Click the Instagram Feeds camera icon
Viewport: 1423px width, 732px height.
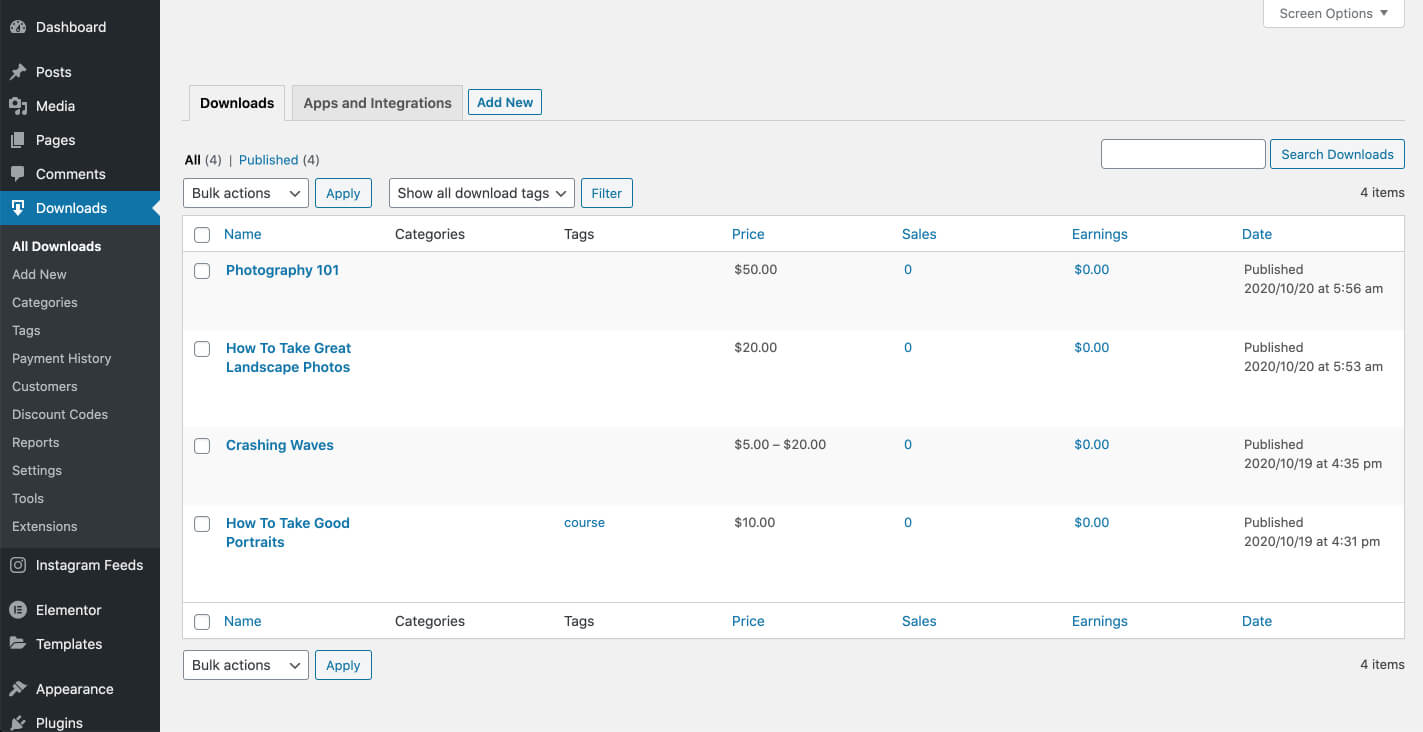(x=18, y=565)
